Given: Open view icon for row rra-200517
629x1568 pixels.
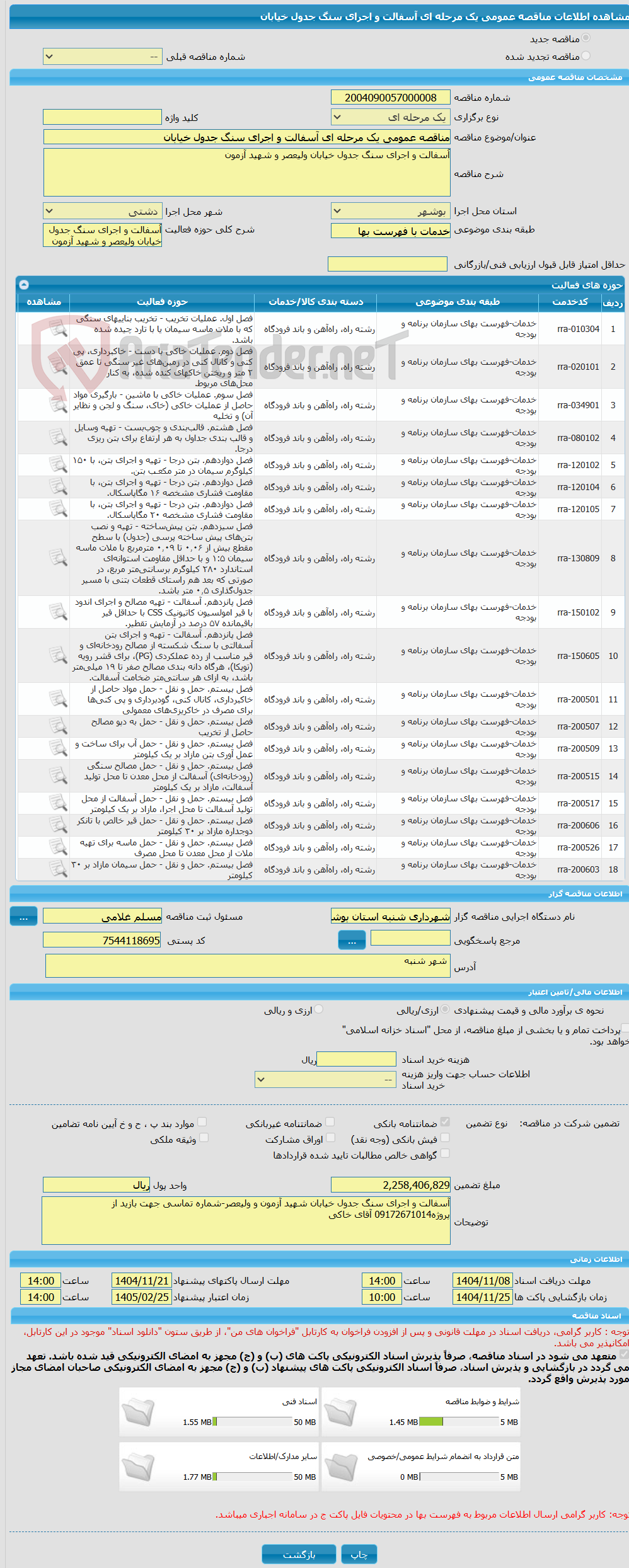Looking at the screenshot, I should tap(59, 803).
